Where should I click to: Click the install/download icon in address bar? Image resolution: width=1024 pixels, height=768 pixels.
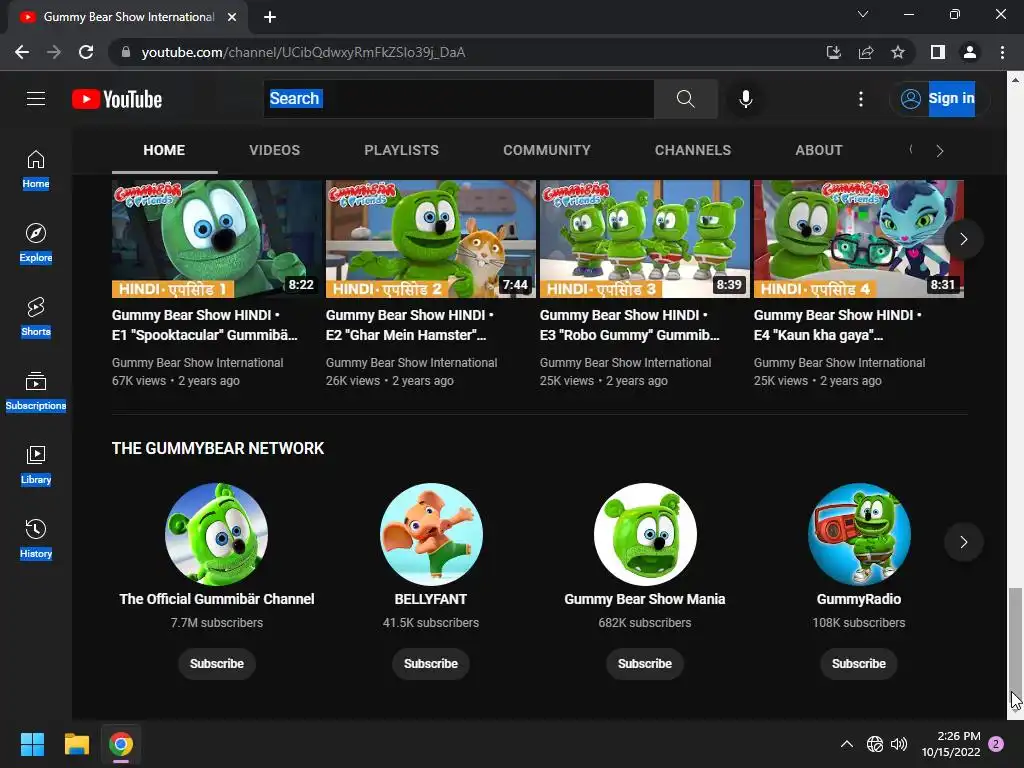834,52
